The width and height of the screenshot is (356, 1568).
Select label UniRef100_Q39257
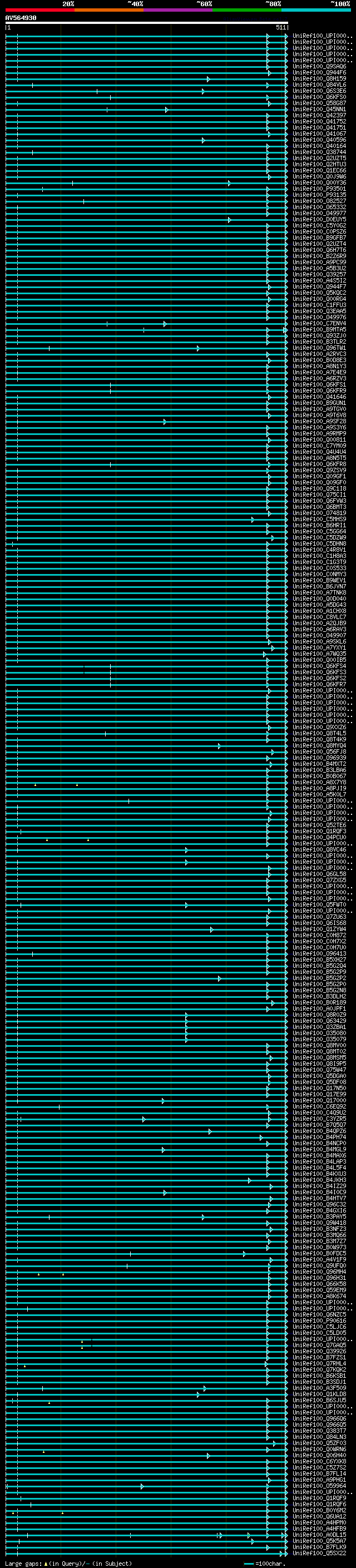pyautogui.click(x=319, y=275)
